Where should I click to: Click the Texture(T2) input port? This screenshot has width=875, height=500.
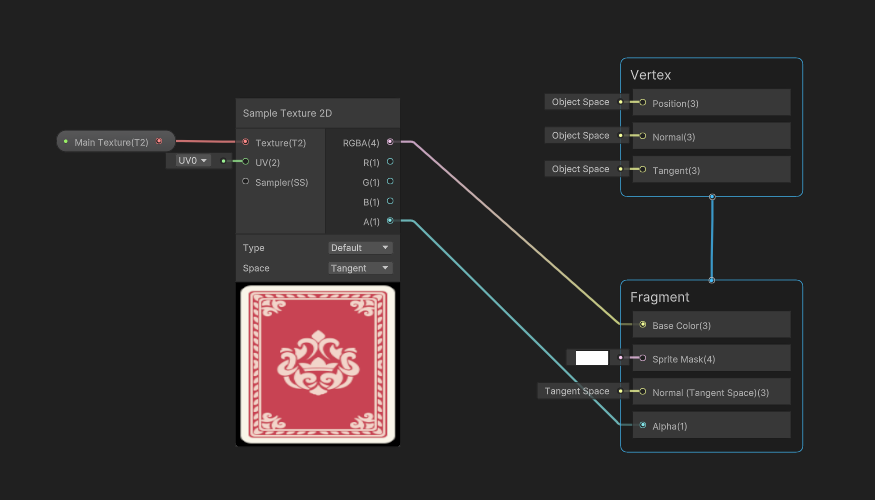246,142
